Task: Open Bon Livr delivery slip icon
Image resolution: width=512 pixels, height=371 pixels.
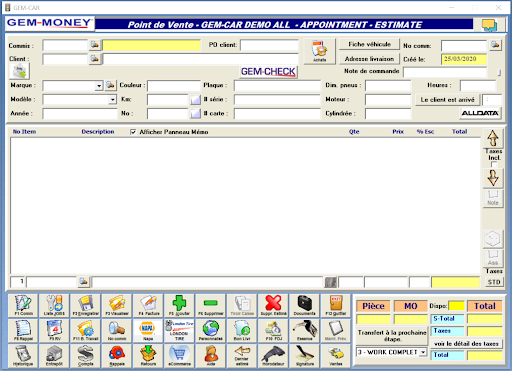Action: (242, 330)
